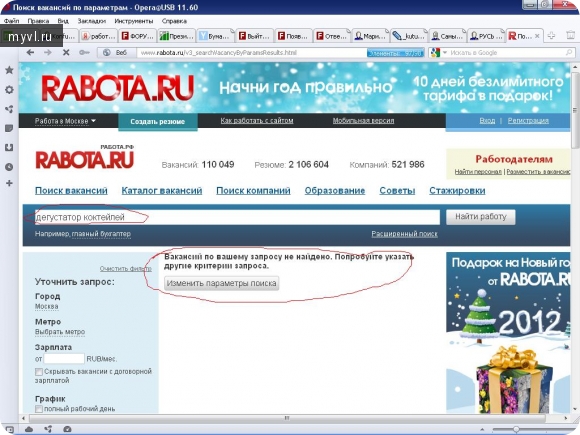Image resolution: width=580 pixels, height=435 pixels.
Task: Open the gear panel in the Opera sidebar
Action: pyautogui.click(x=9, y=90)
